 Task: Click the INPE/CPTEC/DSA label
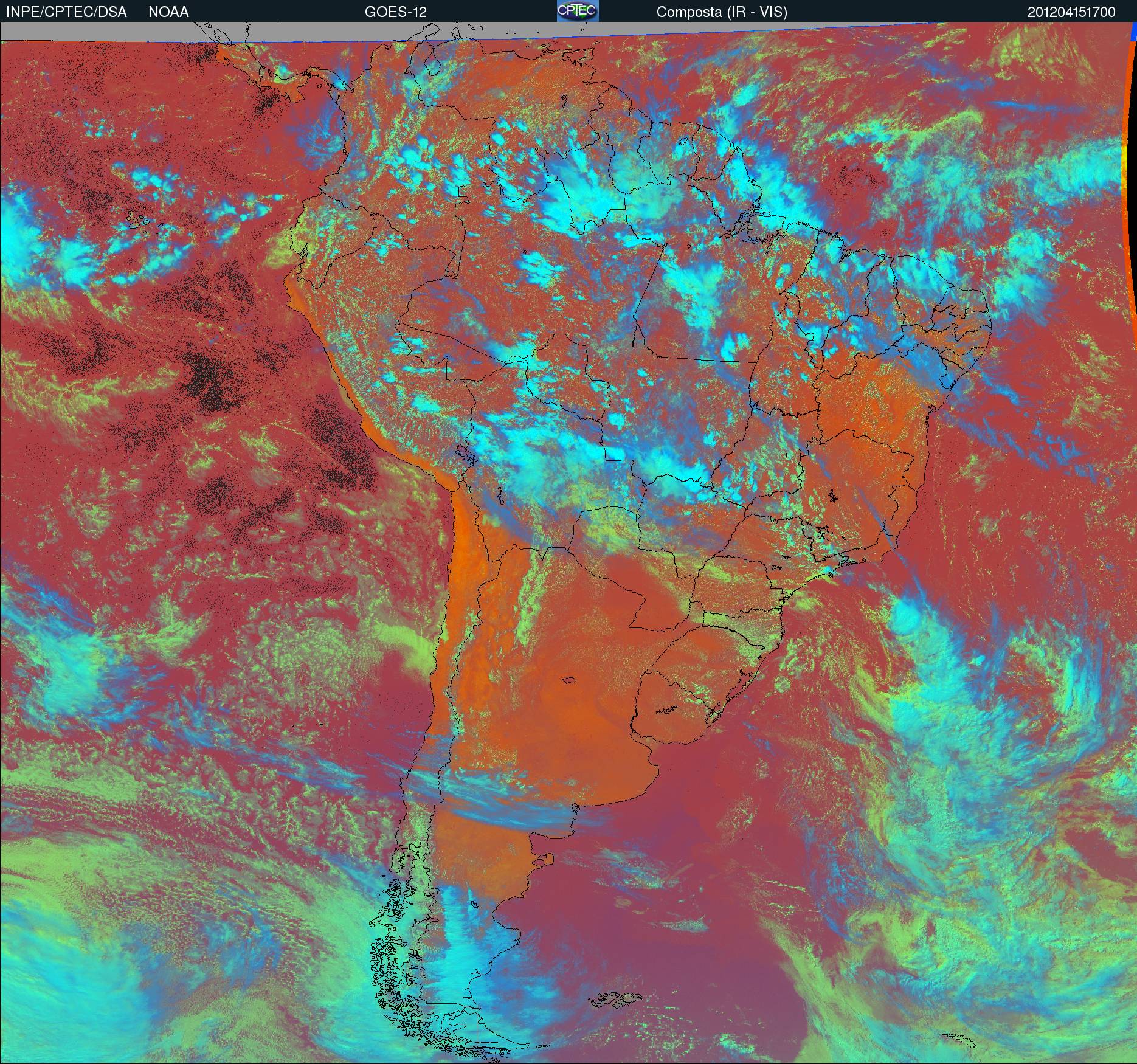point(66,12)
